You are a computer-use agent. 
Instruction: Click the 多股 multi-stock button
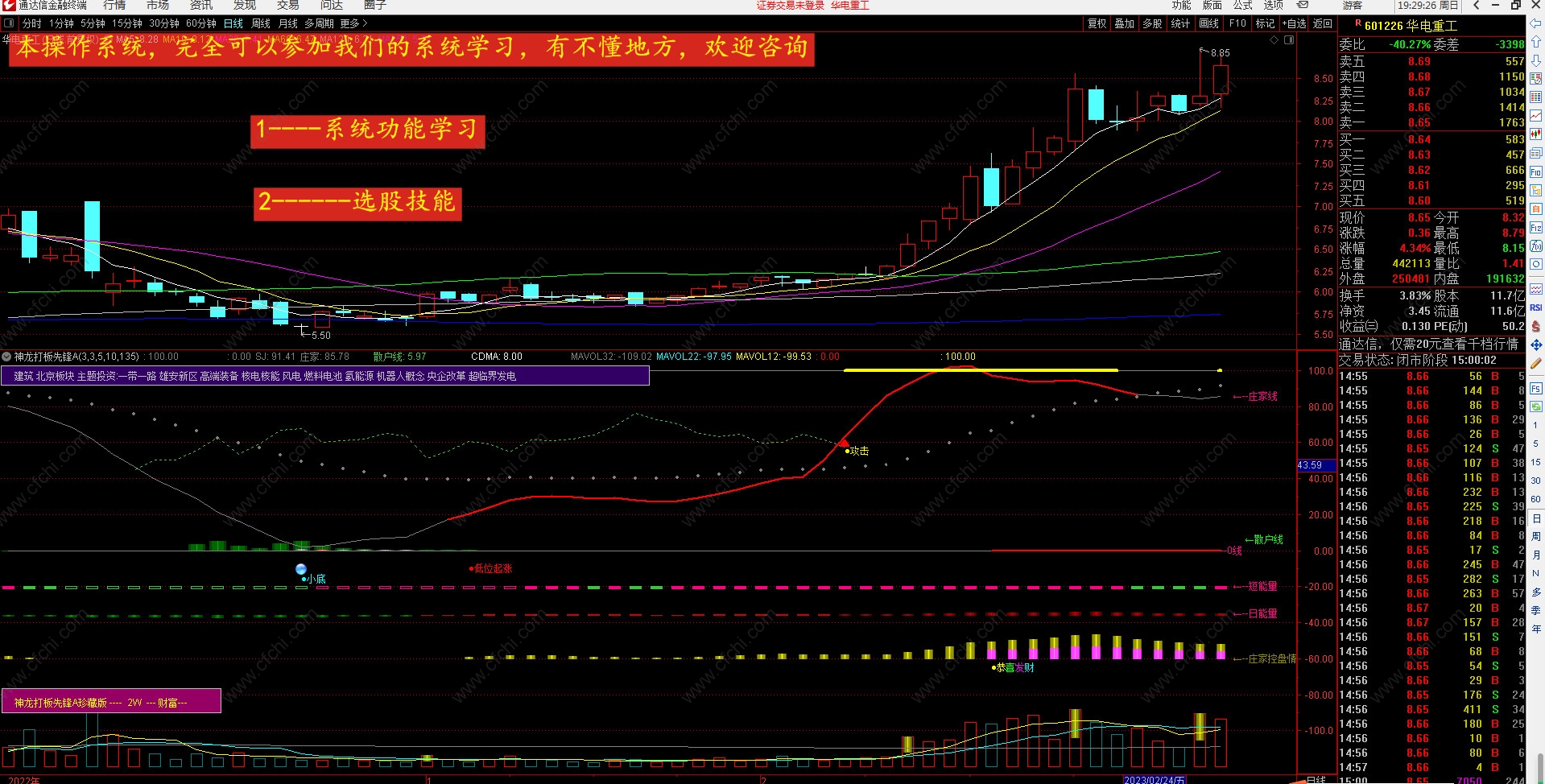[1153, 23]
